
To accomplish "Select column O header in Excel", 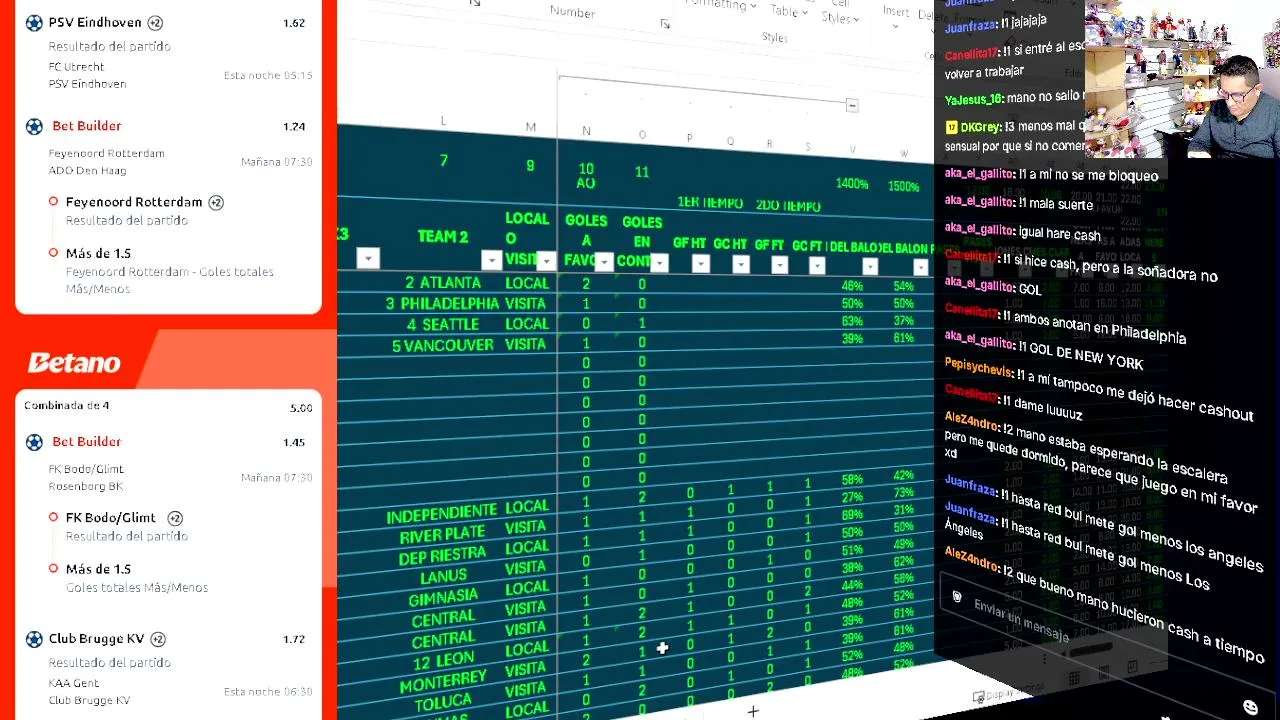I will tap(642, 135).
